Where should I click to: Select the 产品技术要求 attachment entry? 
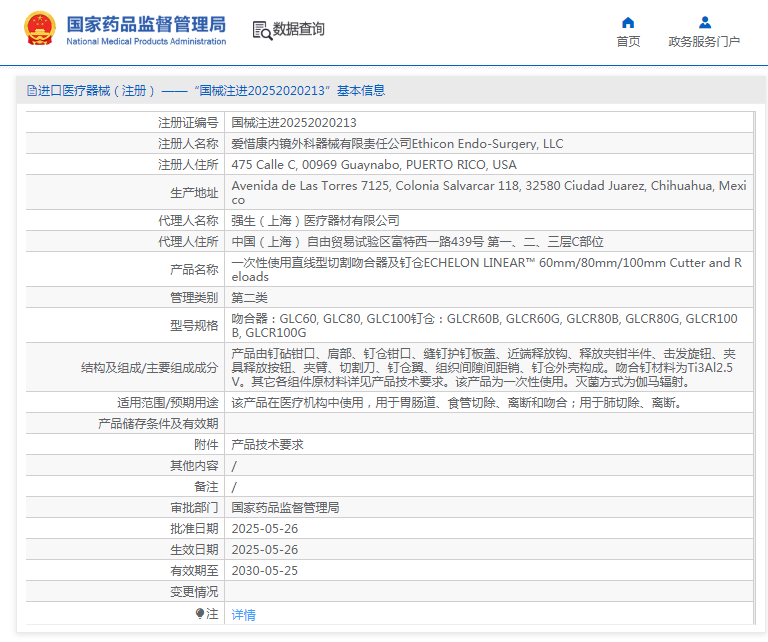(267, 444)
